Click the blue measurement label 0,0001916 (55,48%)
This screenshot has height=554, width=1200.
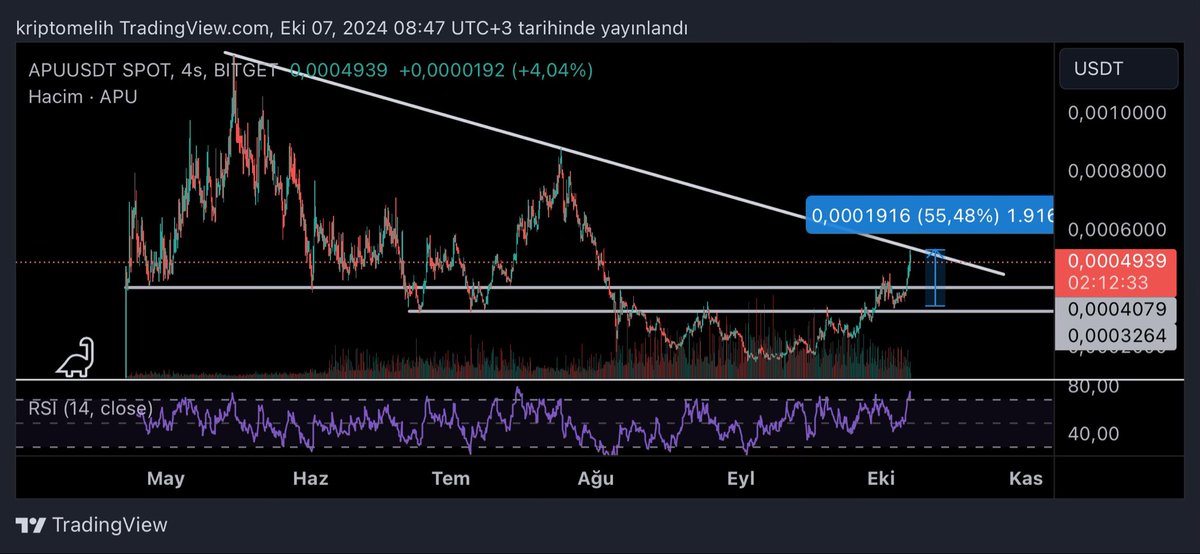pos(929,215)
